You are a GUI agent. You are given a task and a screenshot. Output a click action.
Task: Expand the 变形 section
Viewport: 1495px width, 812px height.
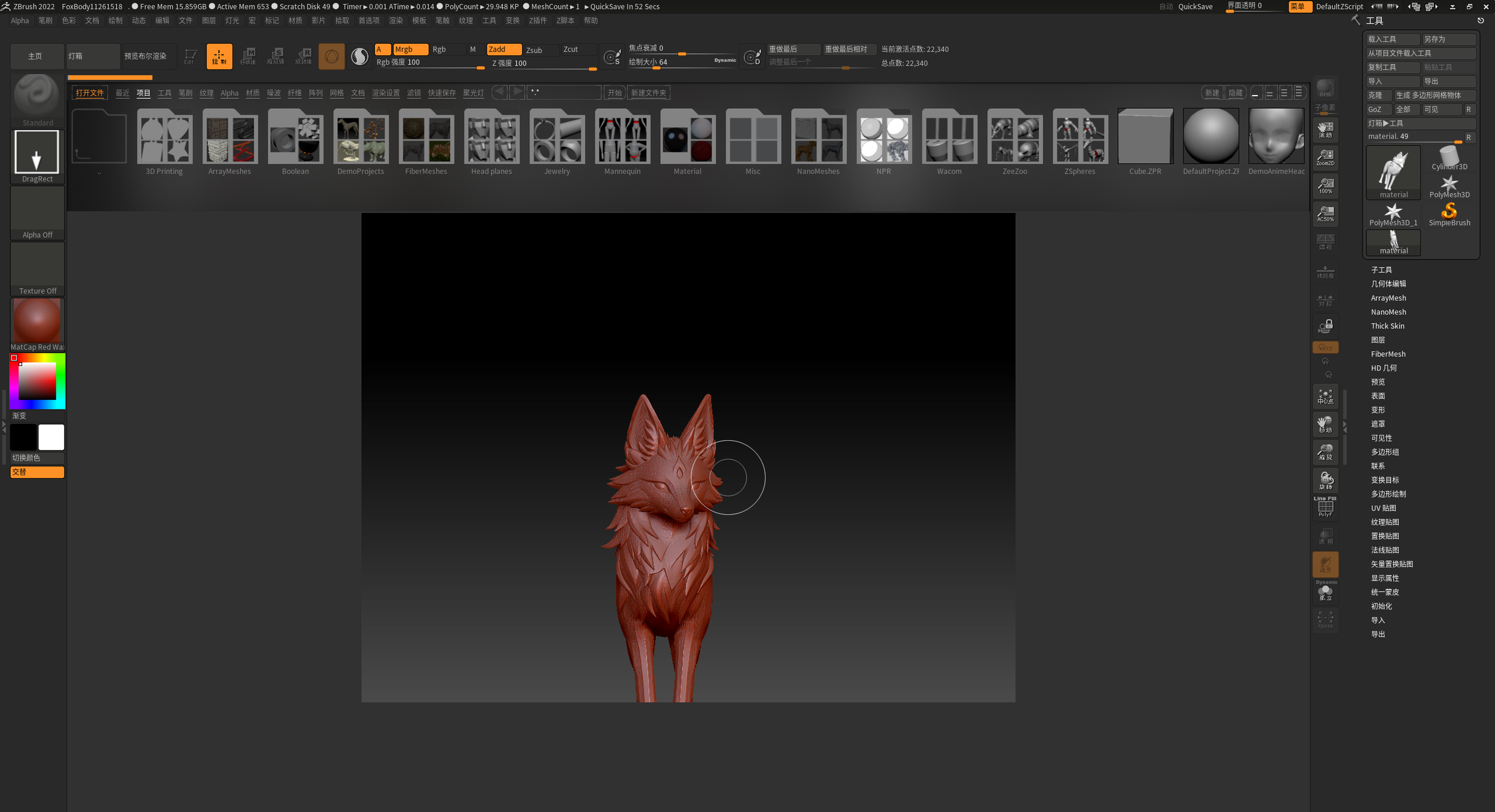1378,410
